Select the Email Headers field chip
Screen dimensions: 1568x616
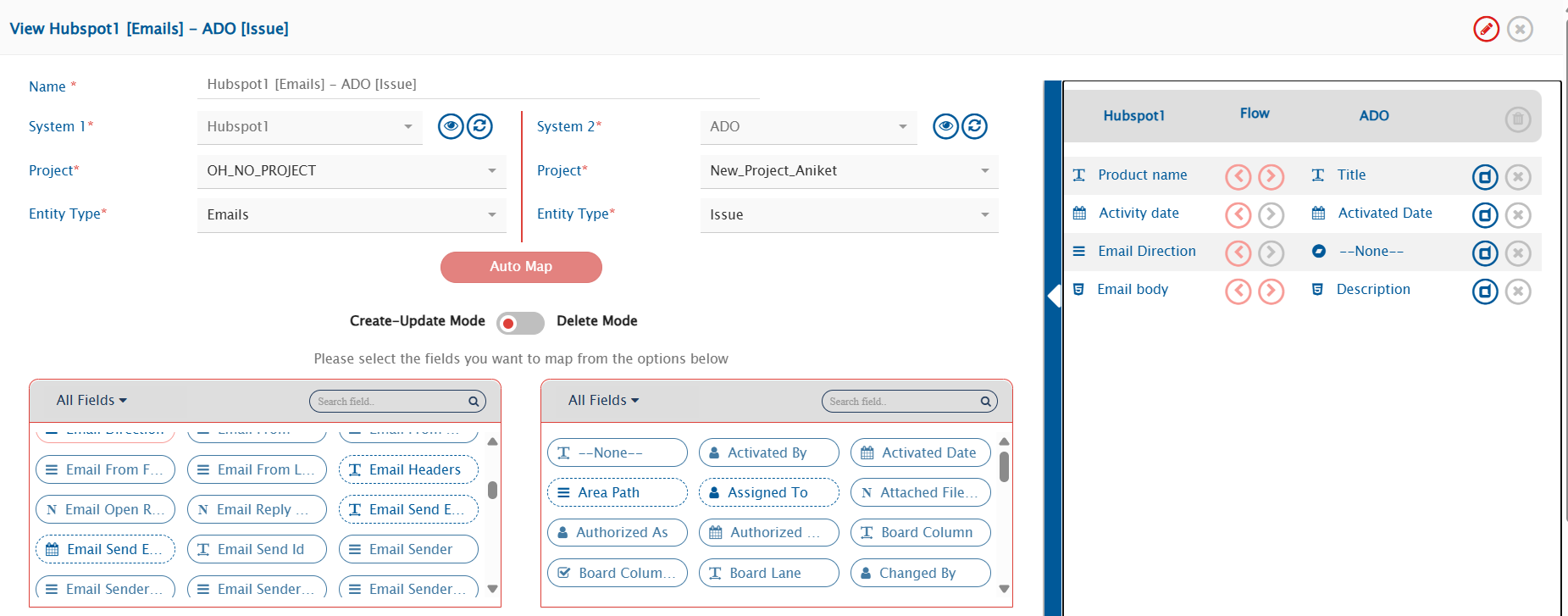(x=408, y=469)
